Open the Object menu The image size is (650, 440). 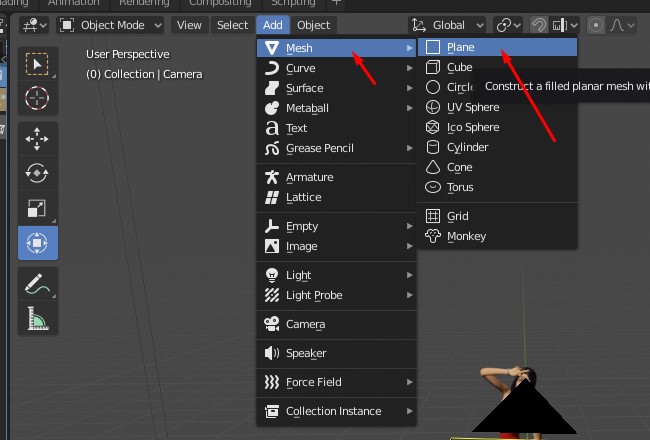(x=313, y=25)
